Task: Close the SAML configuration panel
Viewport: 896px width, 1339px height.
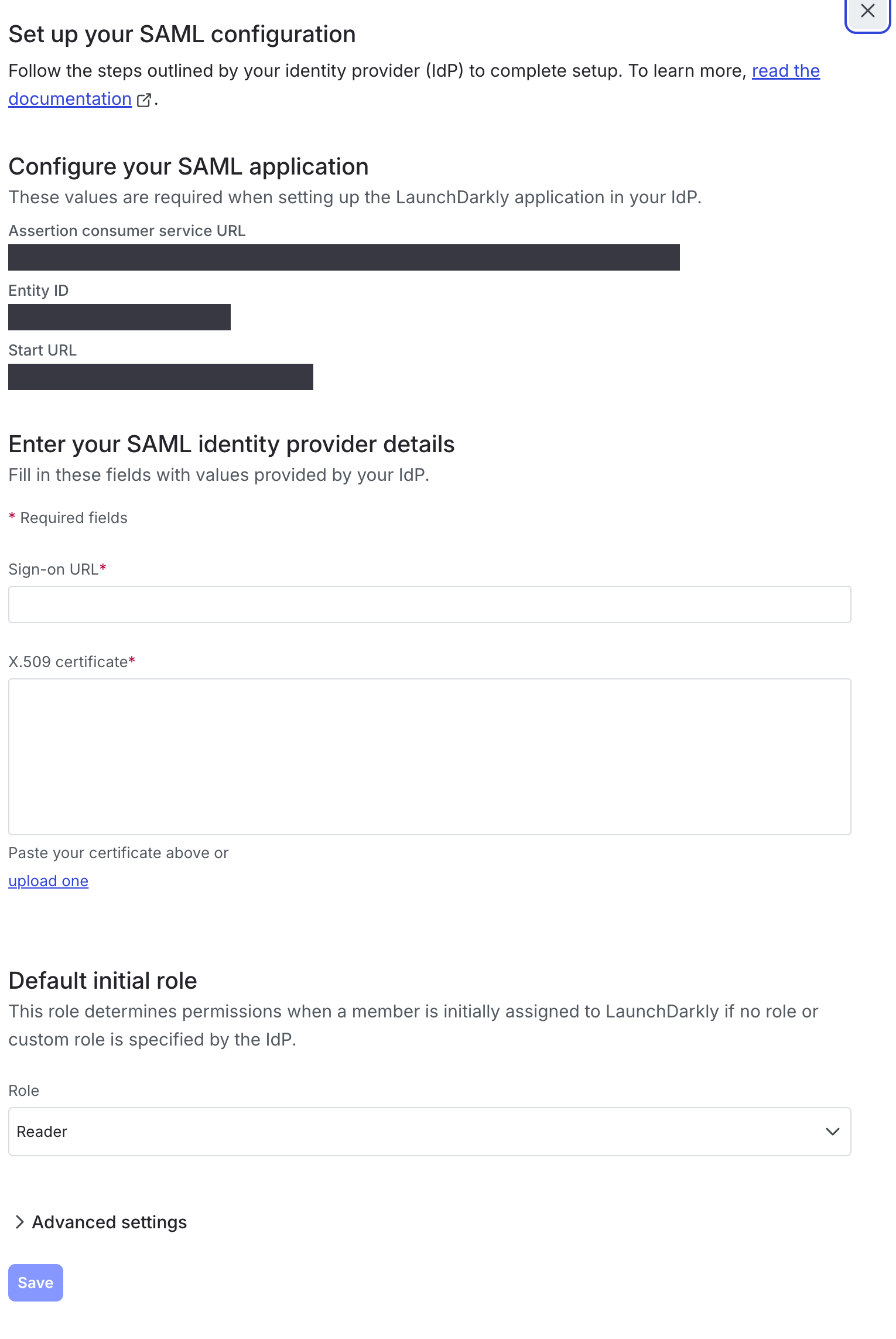Action: pos(867,11)
